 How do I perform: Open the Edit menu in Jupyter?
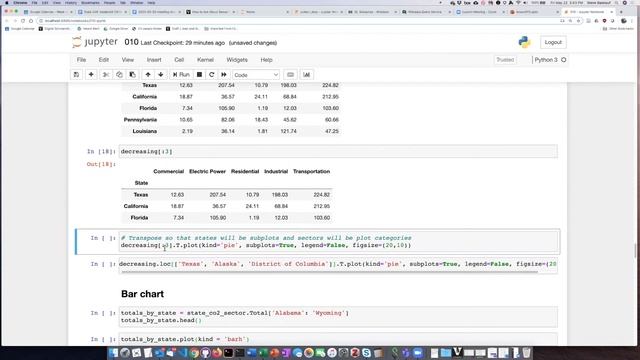click(104, 60)
